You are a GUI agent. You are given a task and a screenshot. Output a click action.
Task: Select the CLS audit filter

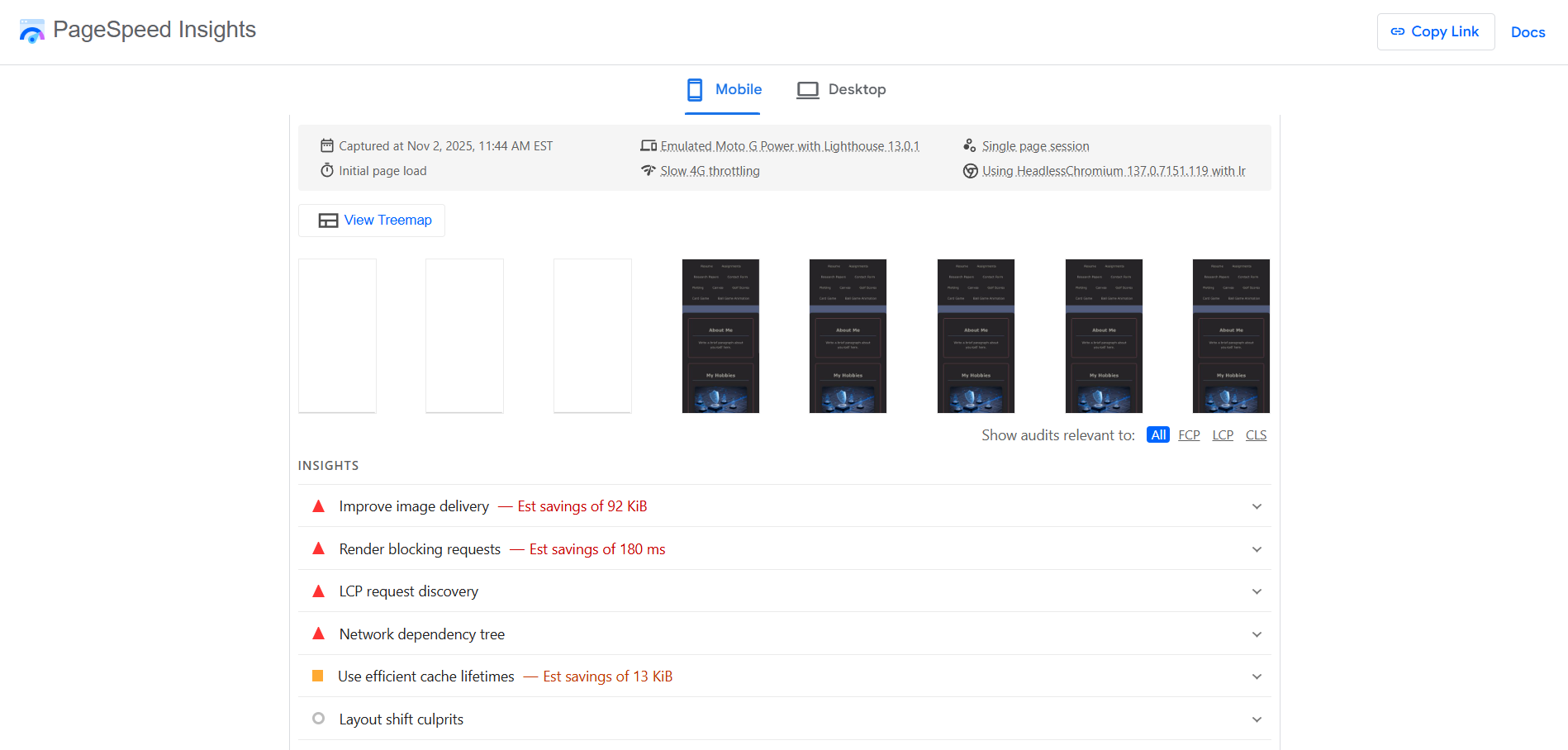pos(1256,434)
